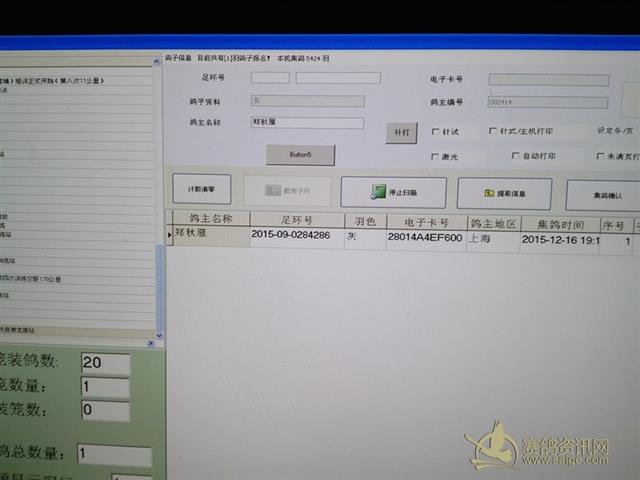Select the electronic card cell 28014A4EF600
This screenshot has height=480, width=640.
425,238
